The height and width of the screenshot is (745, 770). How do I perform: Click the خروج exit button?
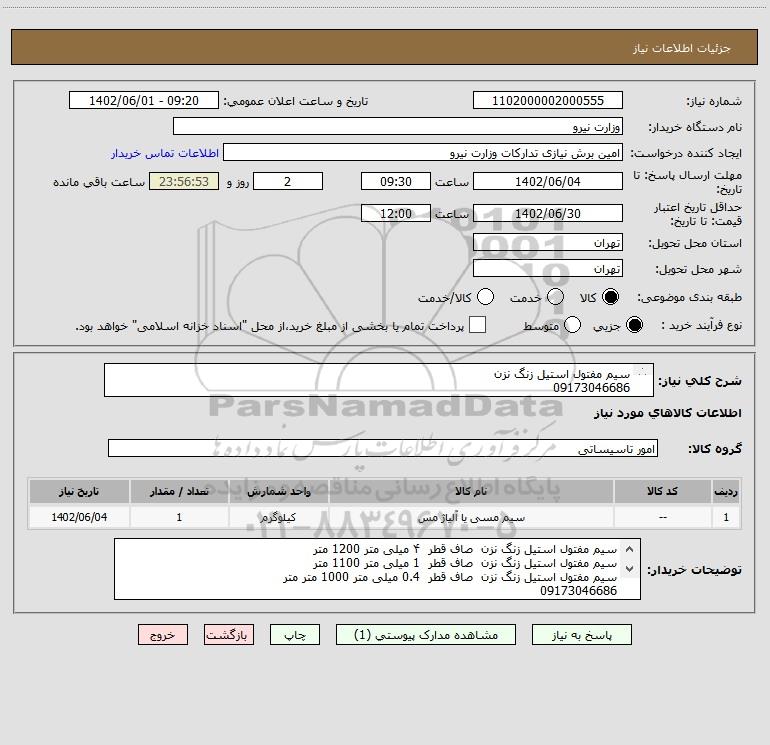tap(163, 635)
